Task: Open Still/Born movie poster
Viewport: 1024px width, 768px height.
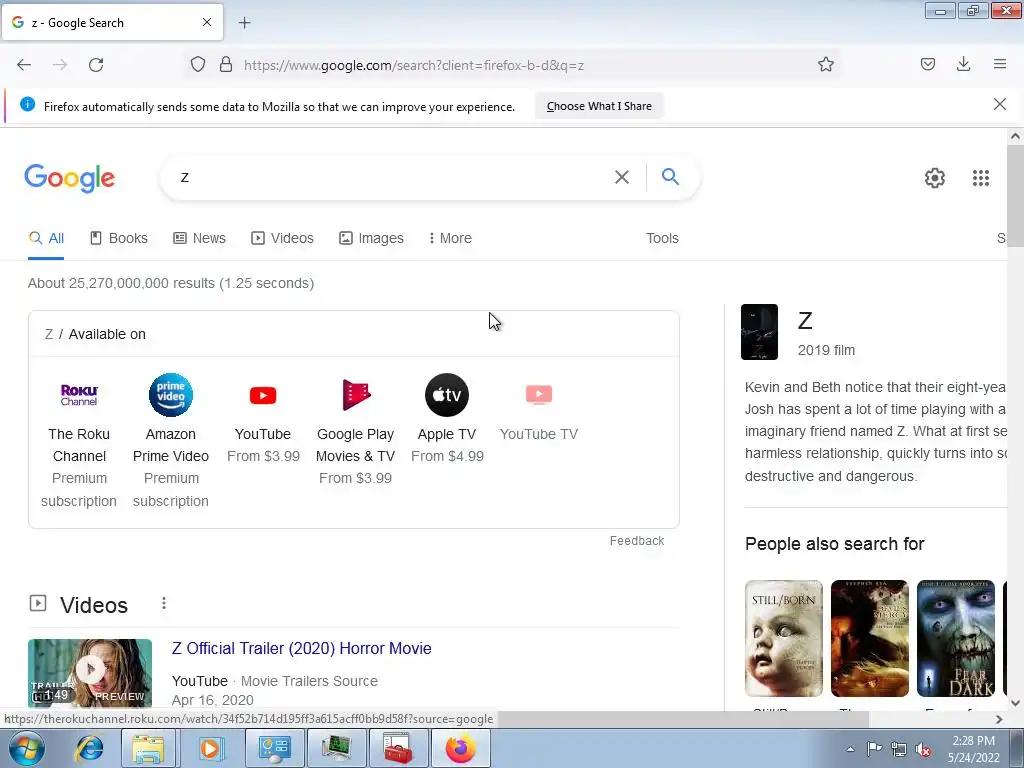Action: (784, 638)
